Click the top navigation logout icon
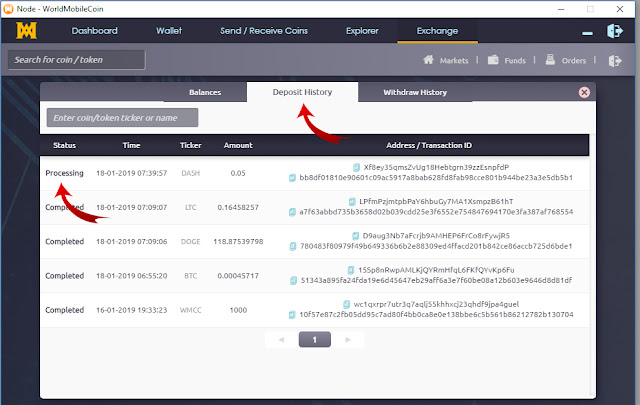 [x=615, y=31]
